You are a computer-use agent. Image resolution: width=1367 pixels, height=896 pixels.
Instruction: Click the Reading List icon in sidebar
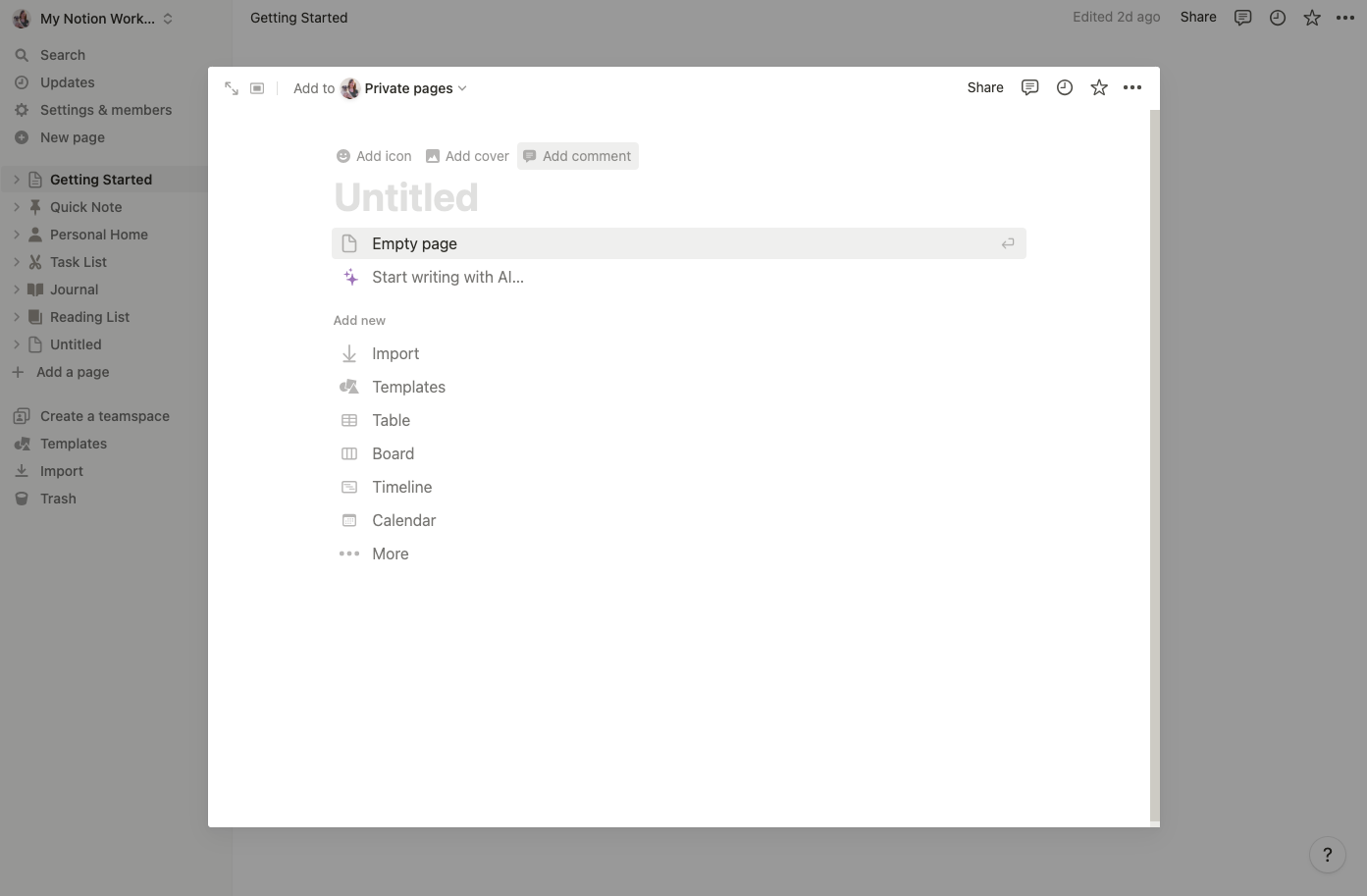click(35, 317)
